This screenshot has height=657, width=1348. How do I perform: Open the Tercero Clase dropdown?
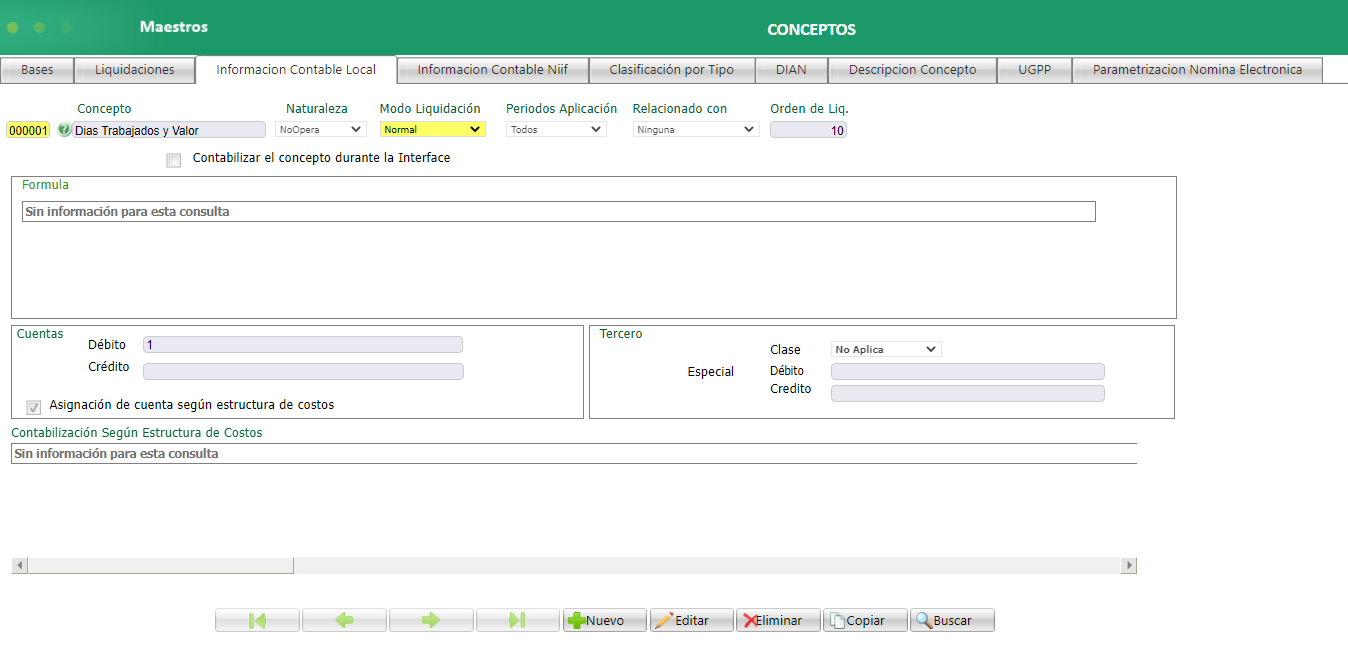coord(887,349)
